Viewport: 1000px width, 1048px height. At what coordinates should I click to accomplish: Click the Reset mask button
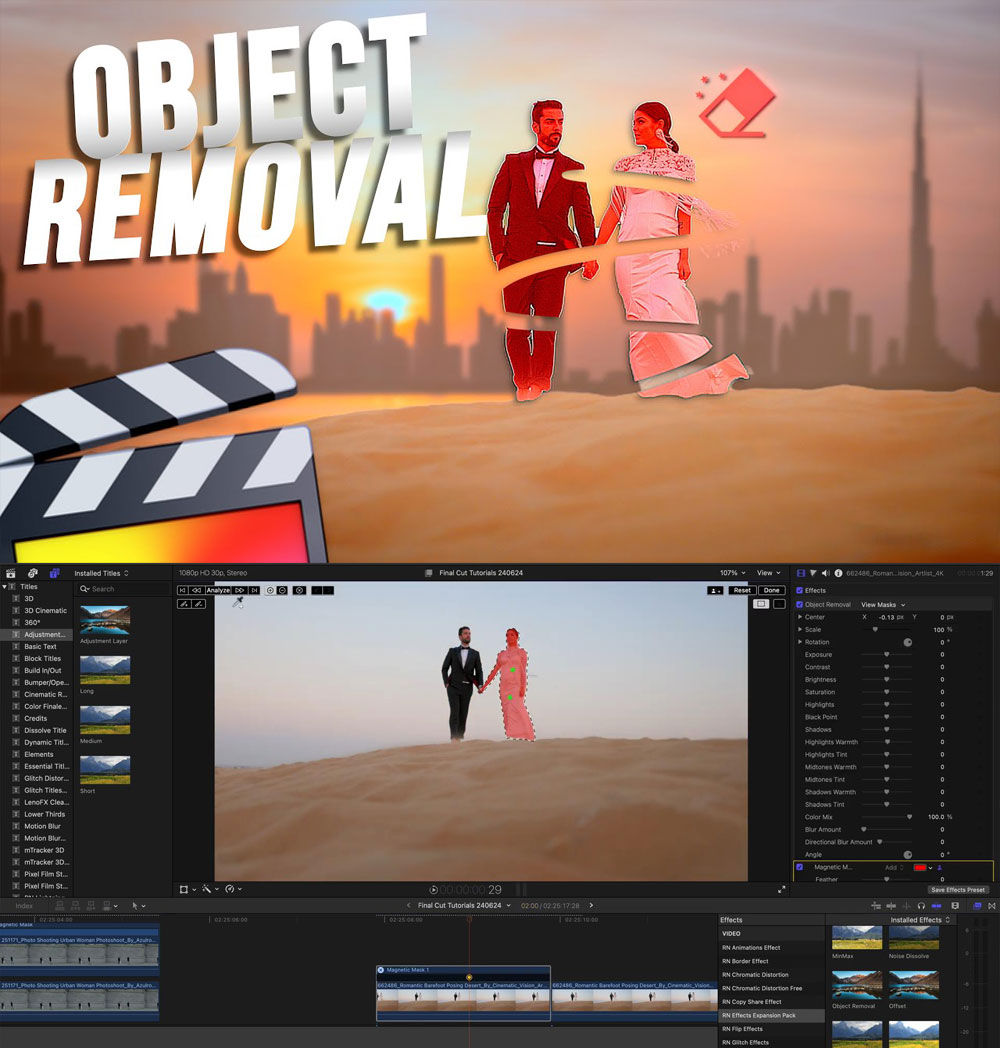(742, 590)
